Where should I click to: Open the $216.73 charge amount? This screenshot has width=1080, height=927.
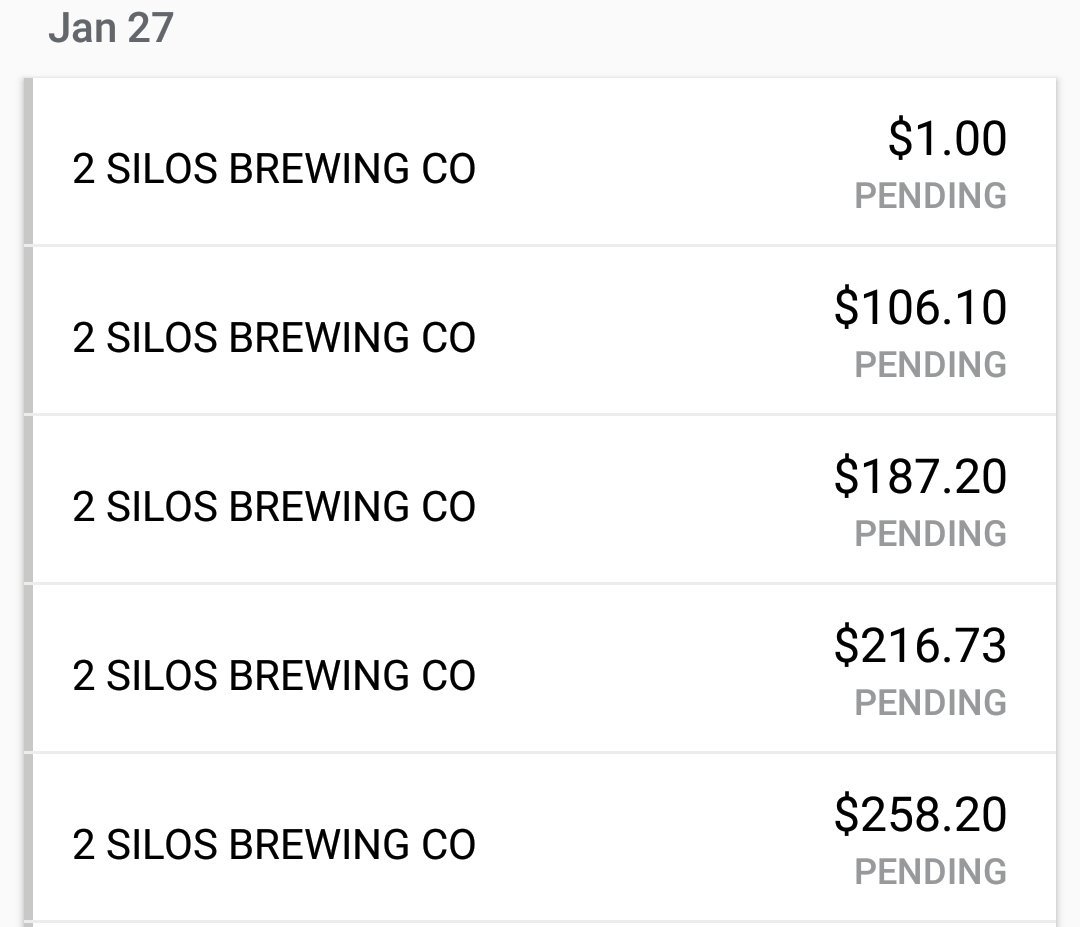coord(920,645)
